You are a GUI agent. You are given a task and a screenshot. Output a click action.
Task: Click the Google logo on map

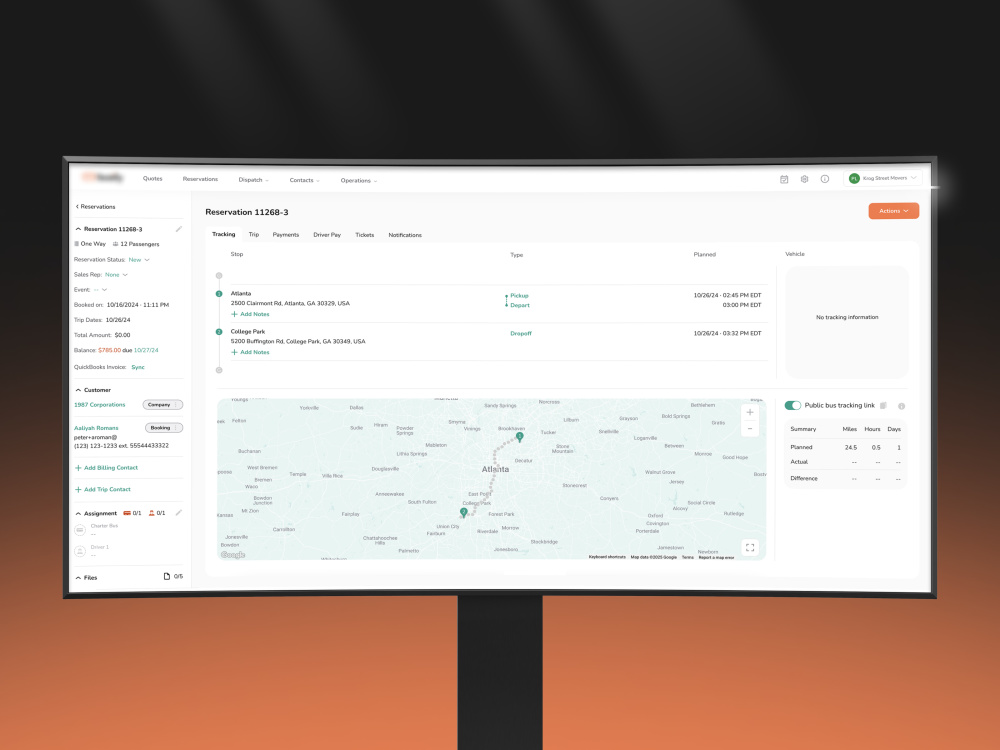pos(233,555)
